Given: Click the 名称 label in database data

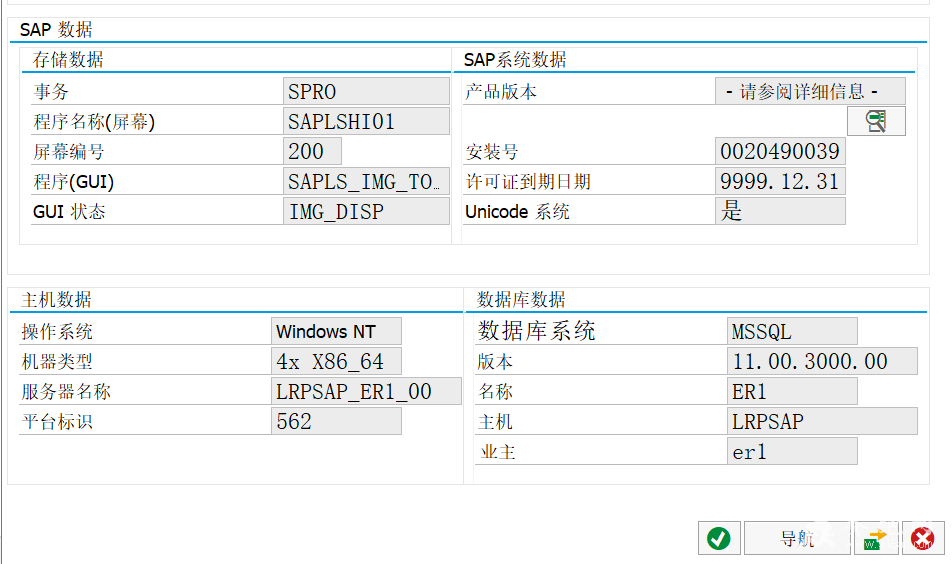Looking at the screenshot, I should click(x=495, y=391).
